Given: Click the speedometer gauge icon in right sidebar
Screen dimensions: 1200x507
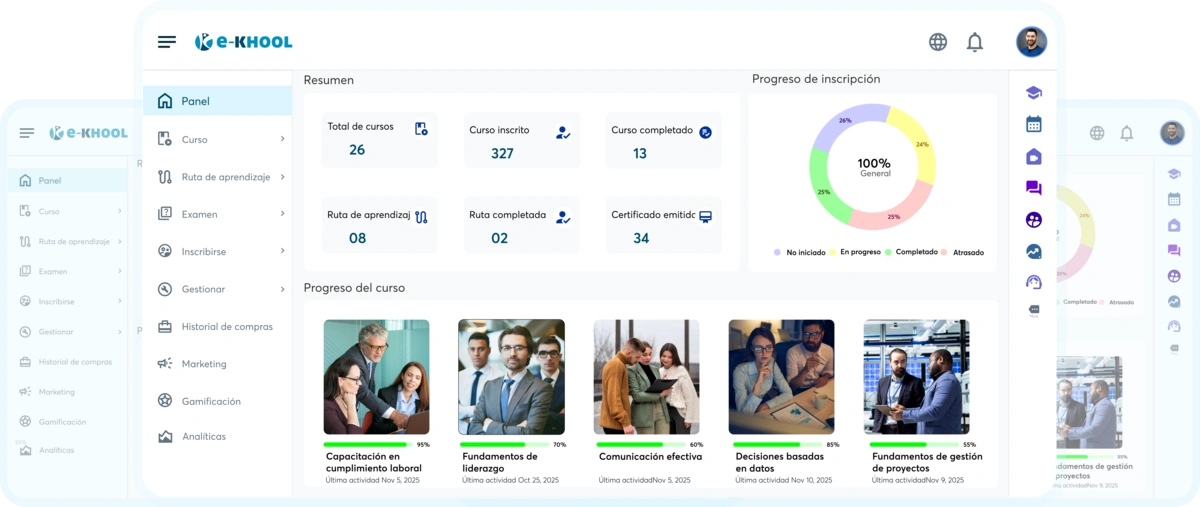Looking at the screenshot, I should [x=1034, y=282].
